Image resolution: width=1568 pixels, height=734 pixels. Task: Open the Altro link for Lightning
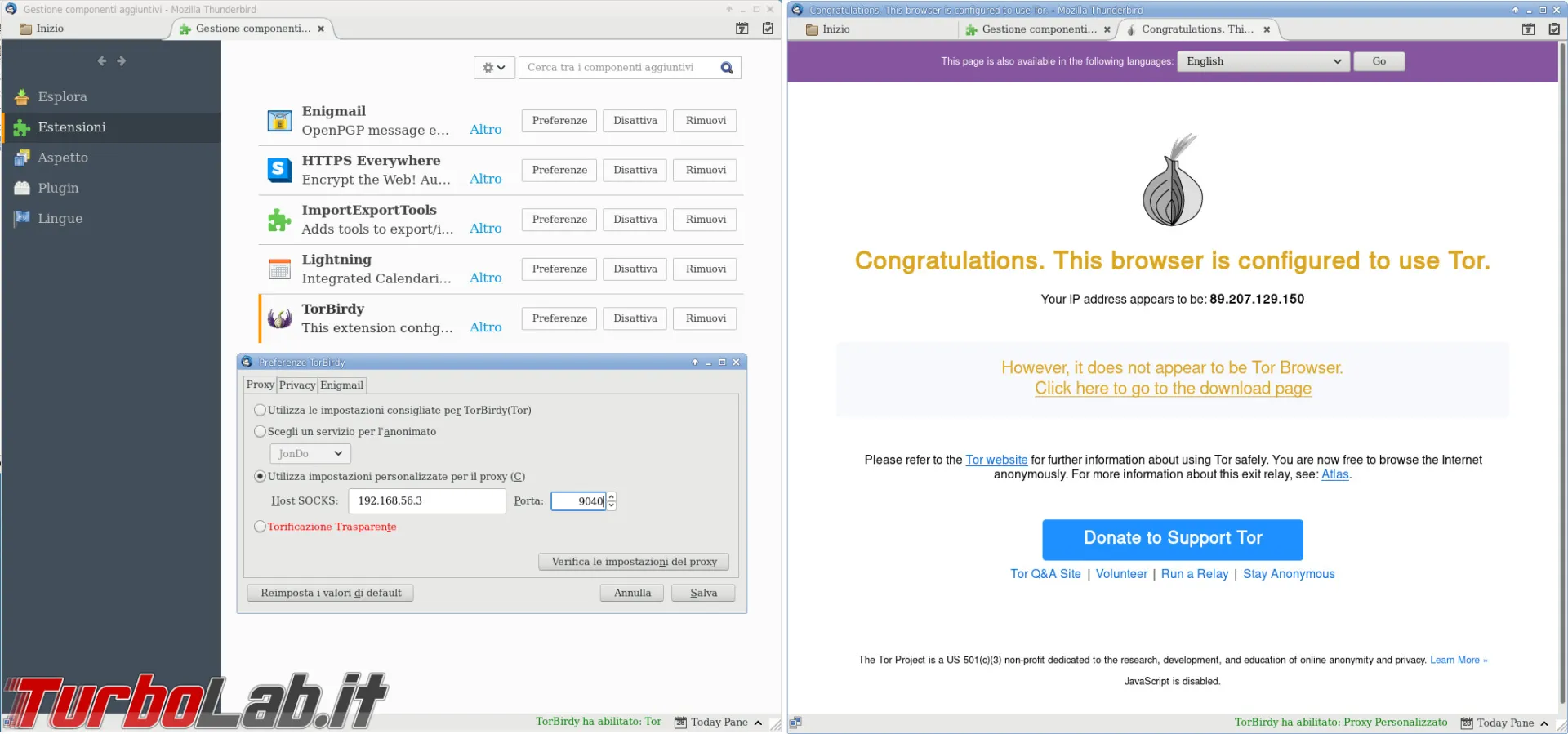click(x=486, y=278)
